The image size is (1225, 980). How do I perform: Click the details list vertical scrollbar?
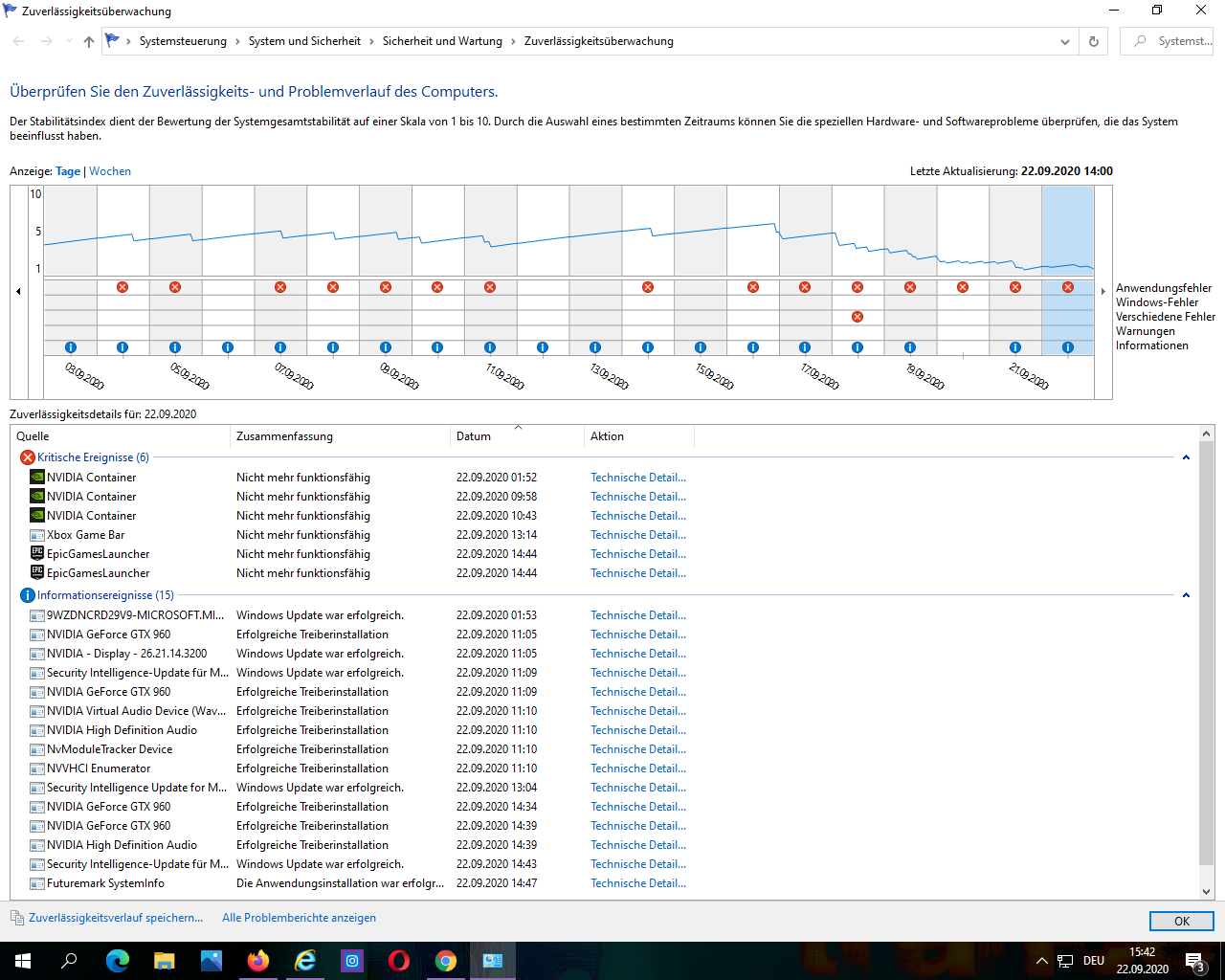(x=1206, y=653)
